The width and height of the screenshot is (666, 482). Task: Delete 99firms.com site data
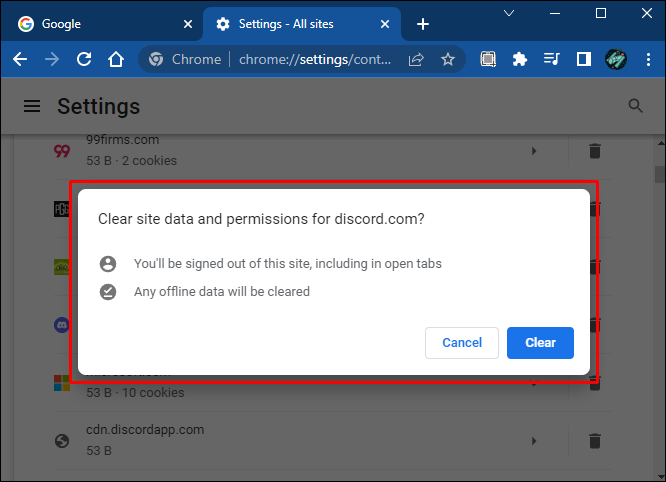click(595, 151)
